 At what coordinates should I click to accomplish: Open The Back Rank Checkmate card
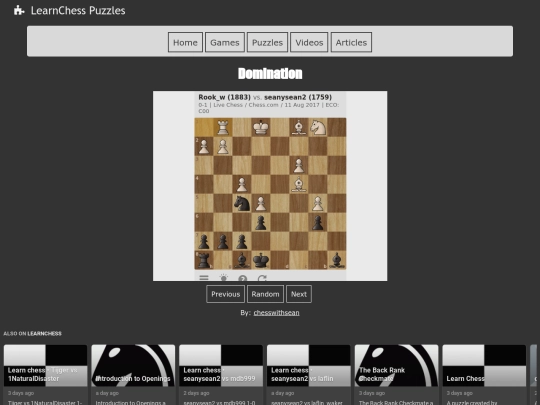(396, 375)
